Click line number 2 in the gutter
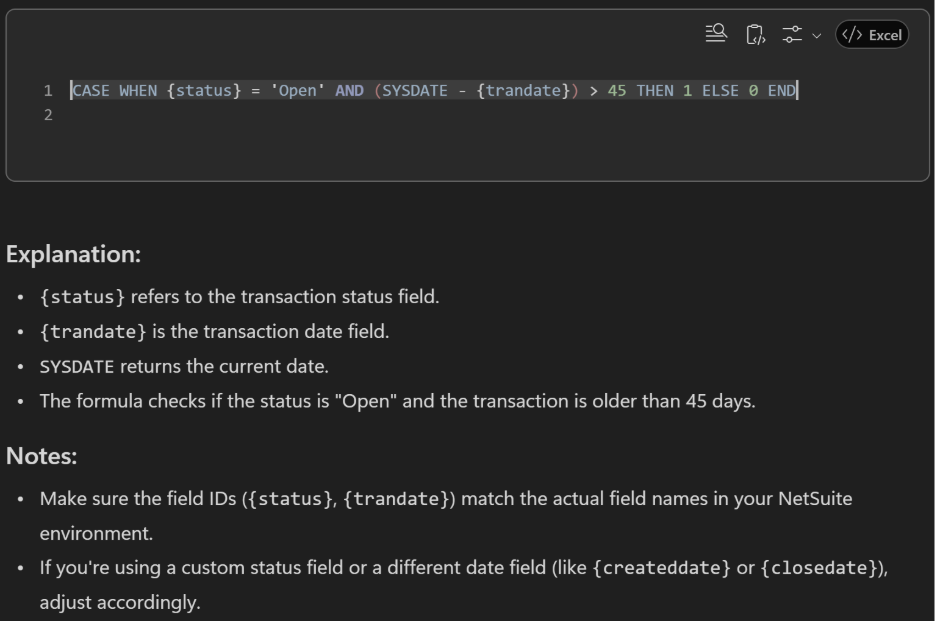 pyautogui.click(x=47, y=115)
